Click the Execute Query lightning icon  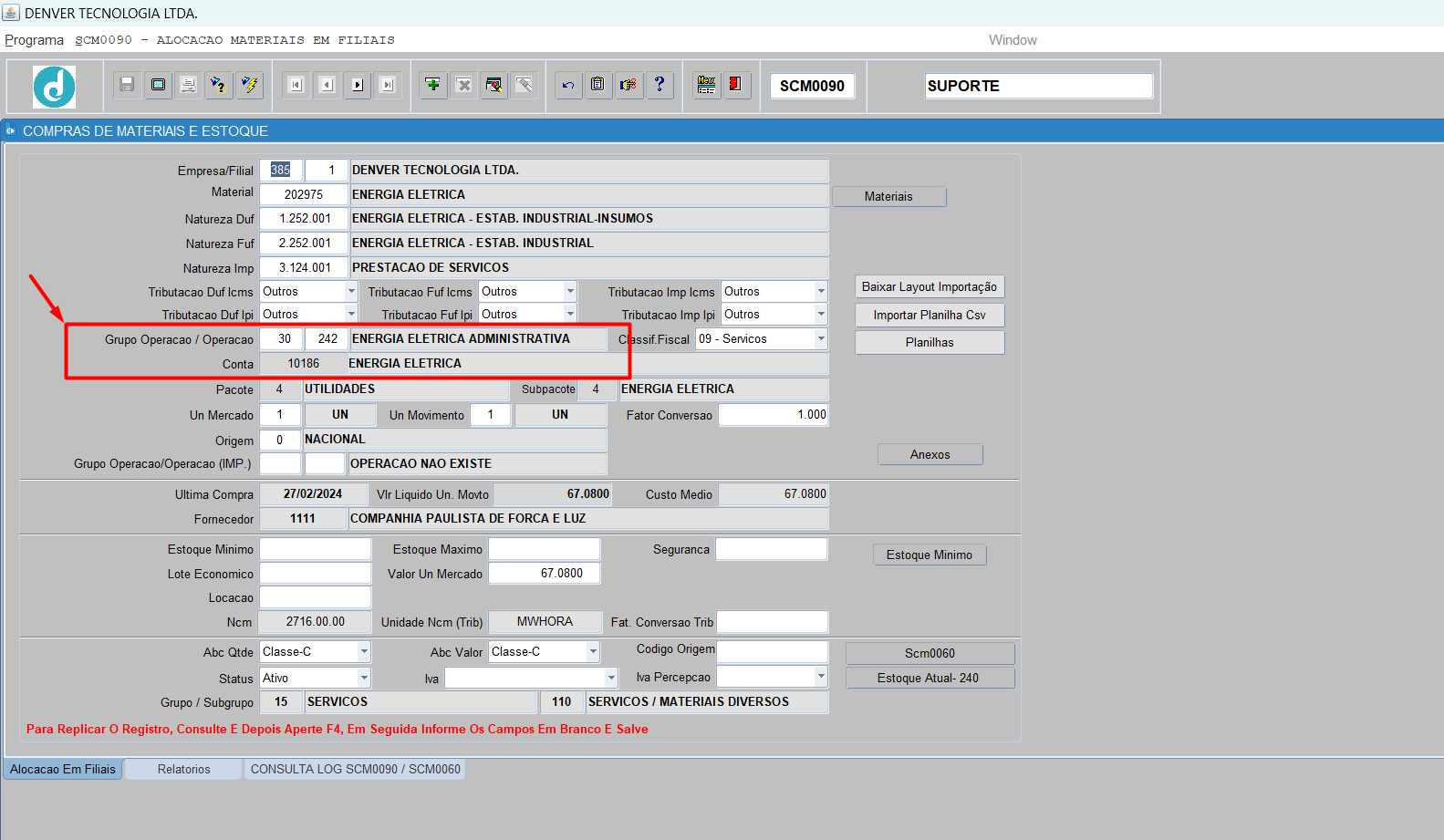(x=249, y=85)
